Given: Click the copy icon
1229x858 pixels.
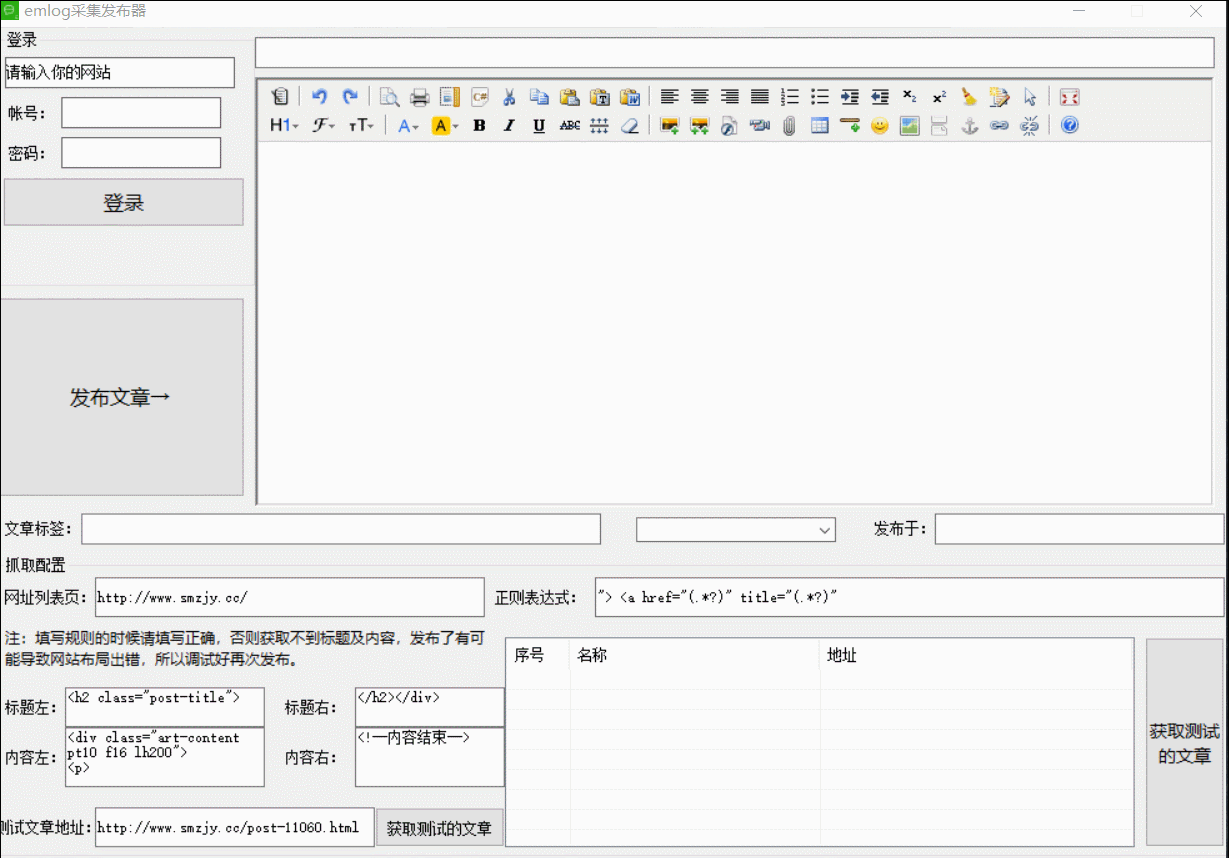Looking at the screenshot, I should click(x=540, y=97).
